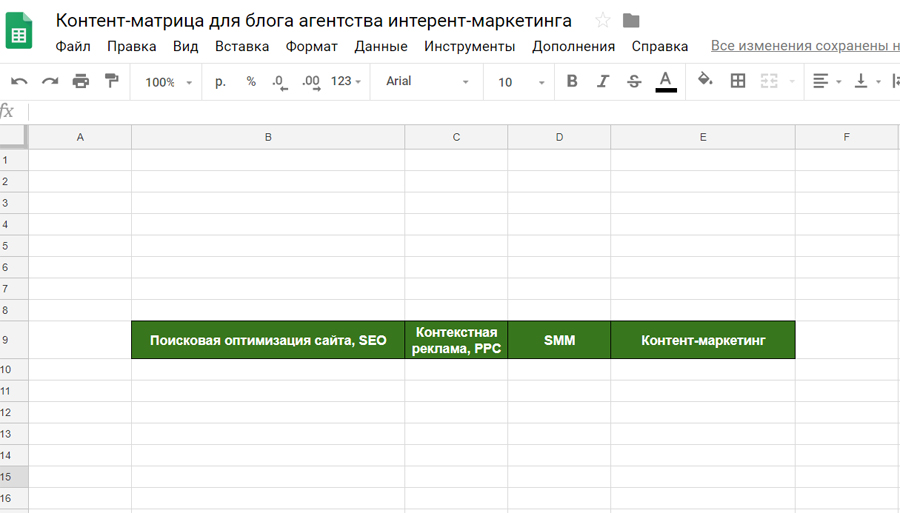Select the paint format roller tool
This screenshot has height=513, width=900.
coord(112,82)
